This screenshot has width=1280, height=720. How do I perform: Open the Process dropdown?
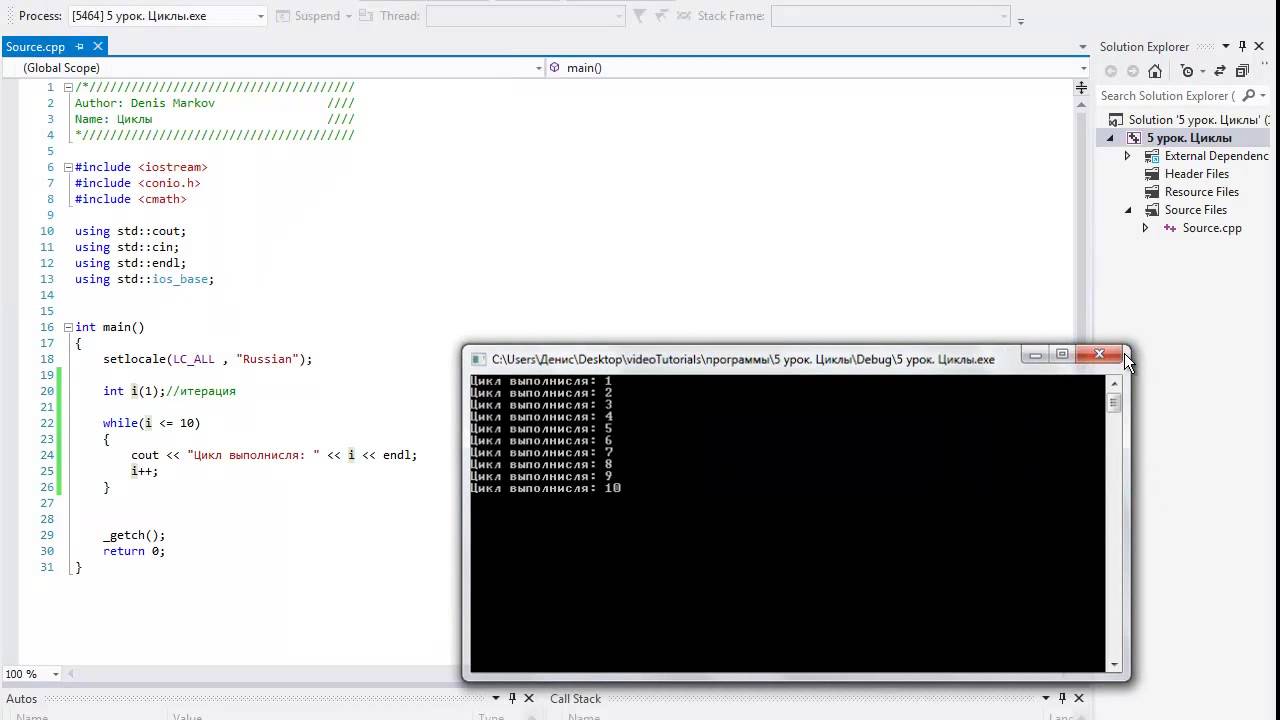click(260, 16)
